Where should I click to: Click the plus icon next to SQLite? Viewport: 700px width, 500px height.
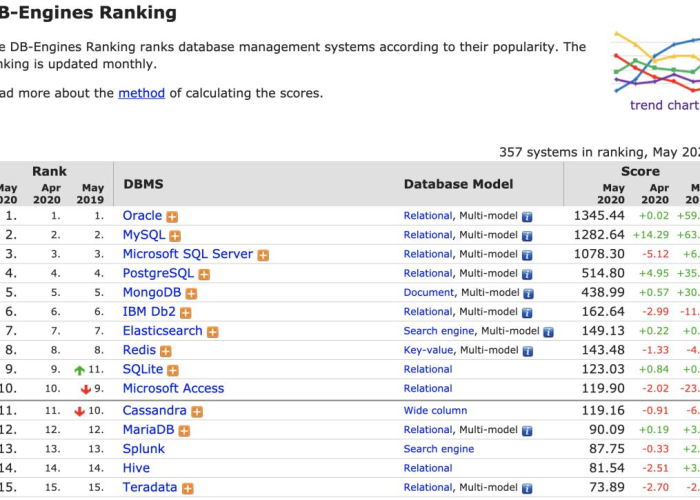[x=173, y=371]
